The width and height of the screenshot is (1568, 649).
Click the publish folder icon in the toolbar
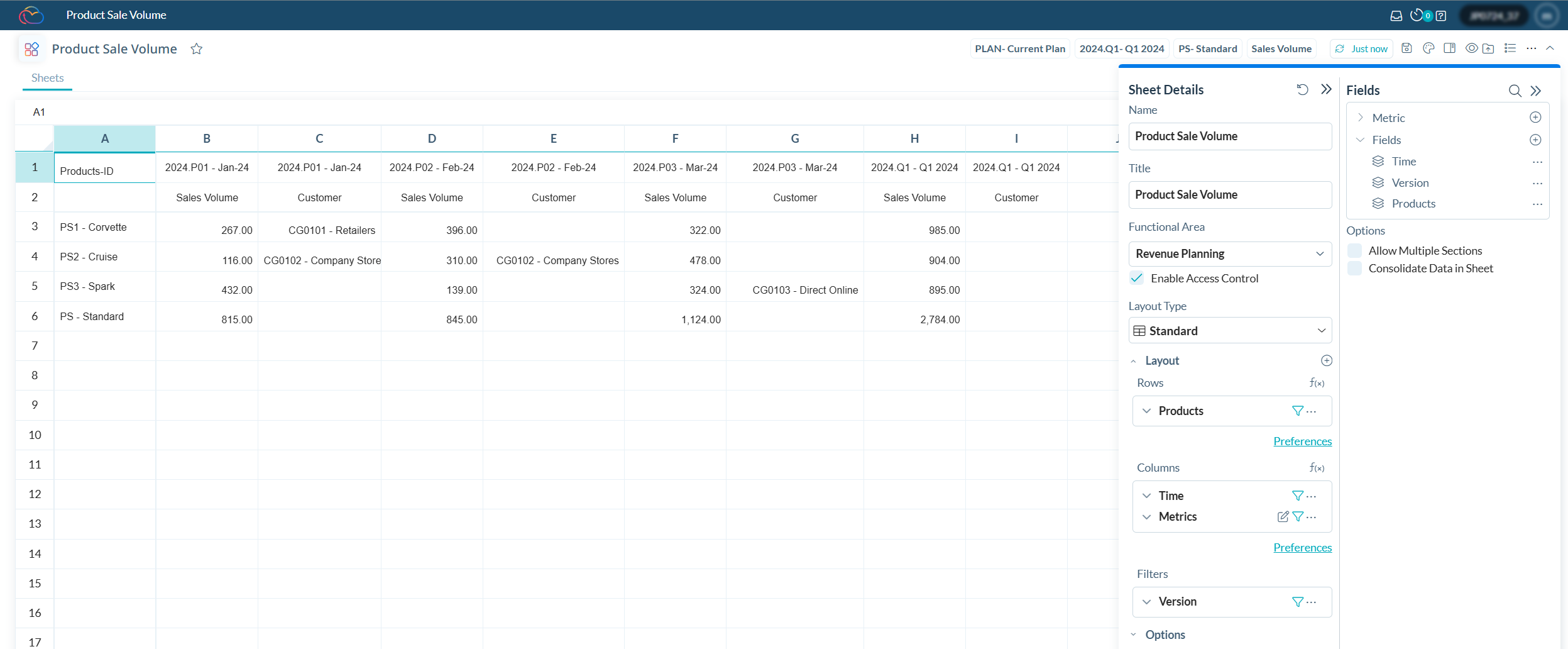(1488, 48)
